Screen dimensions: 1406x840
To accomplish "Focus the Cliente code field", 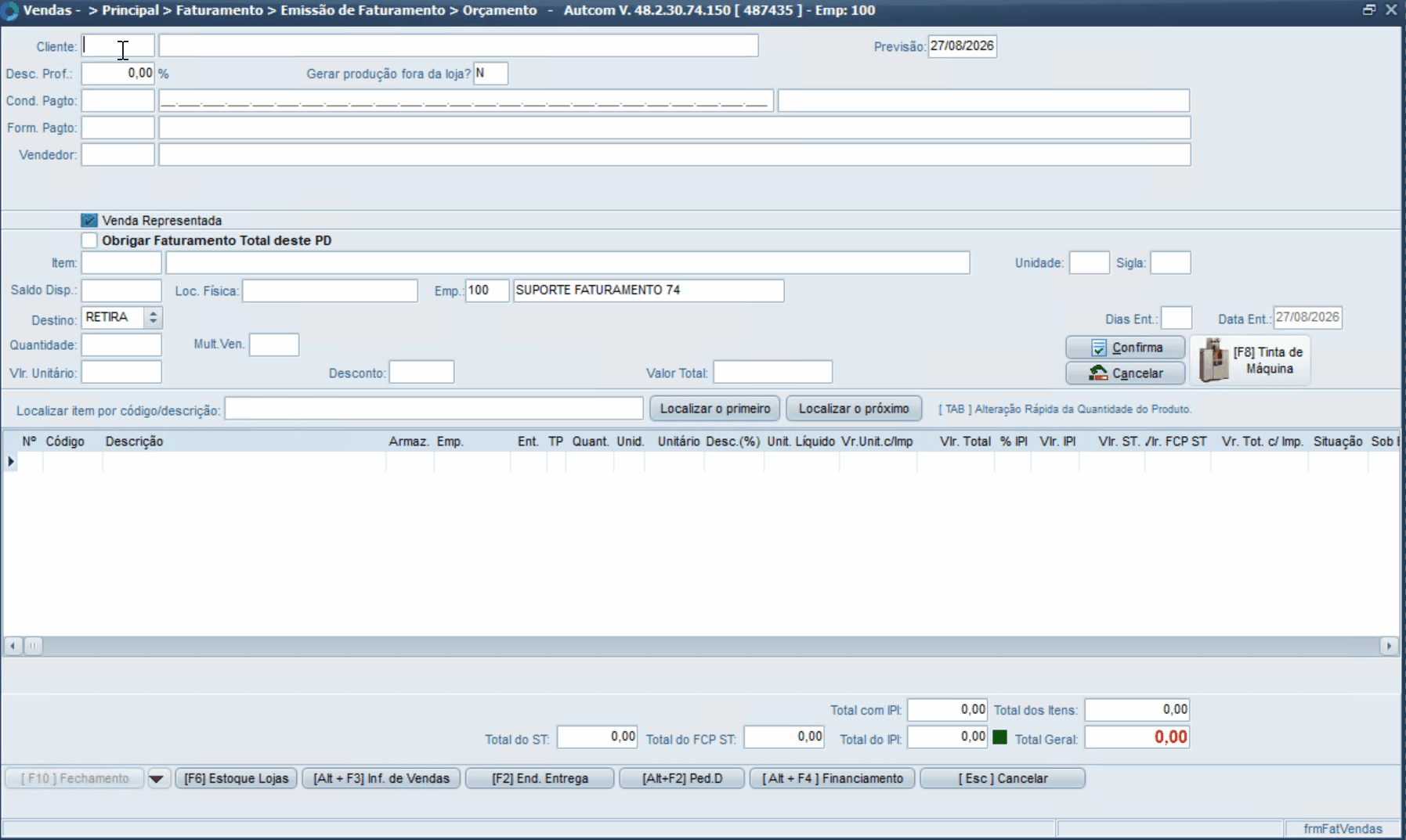I will coord(118,46).
